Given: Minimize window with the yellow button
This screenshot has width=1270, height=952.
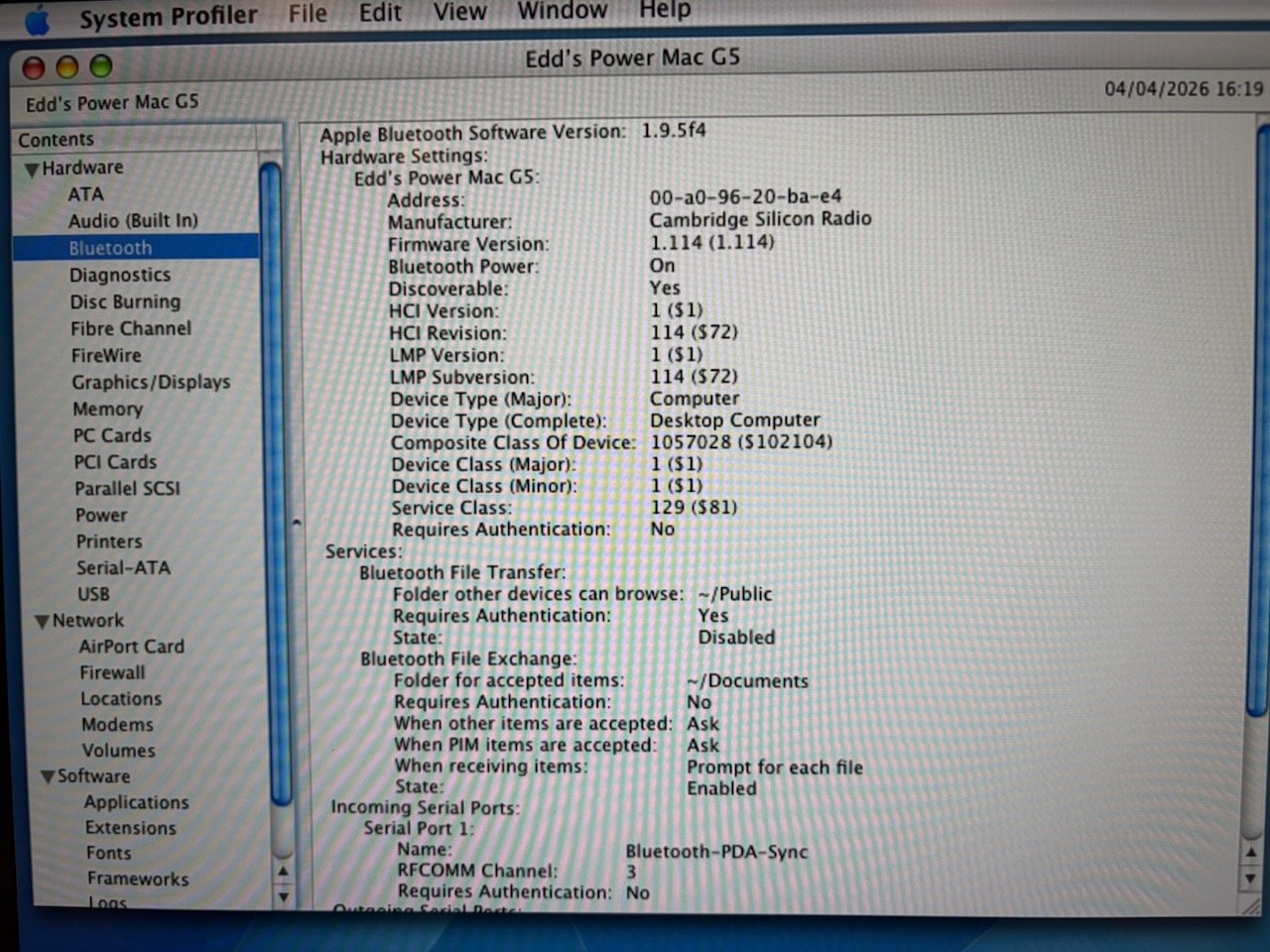Looking at the screenshot, I should [67, 67].
